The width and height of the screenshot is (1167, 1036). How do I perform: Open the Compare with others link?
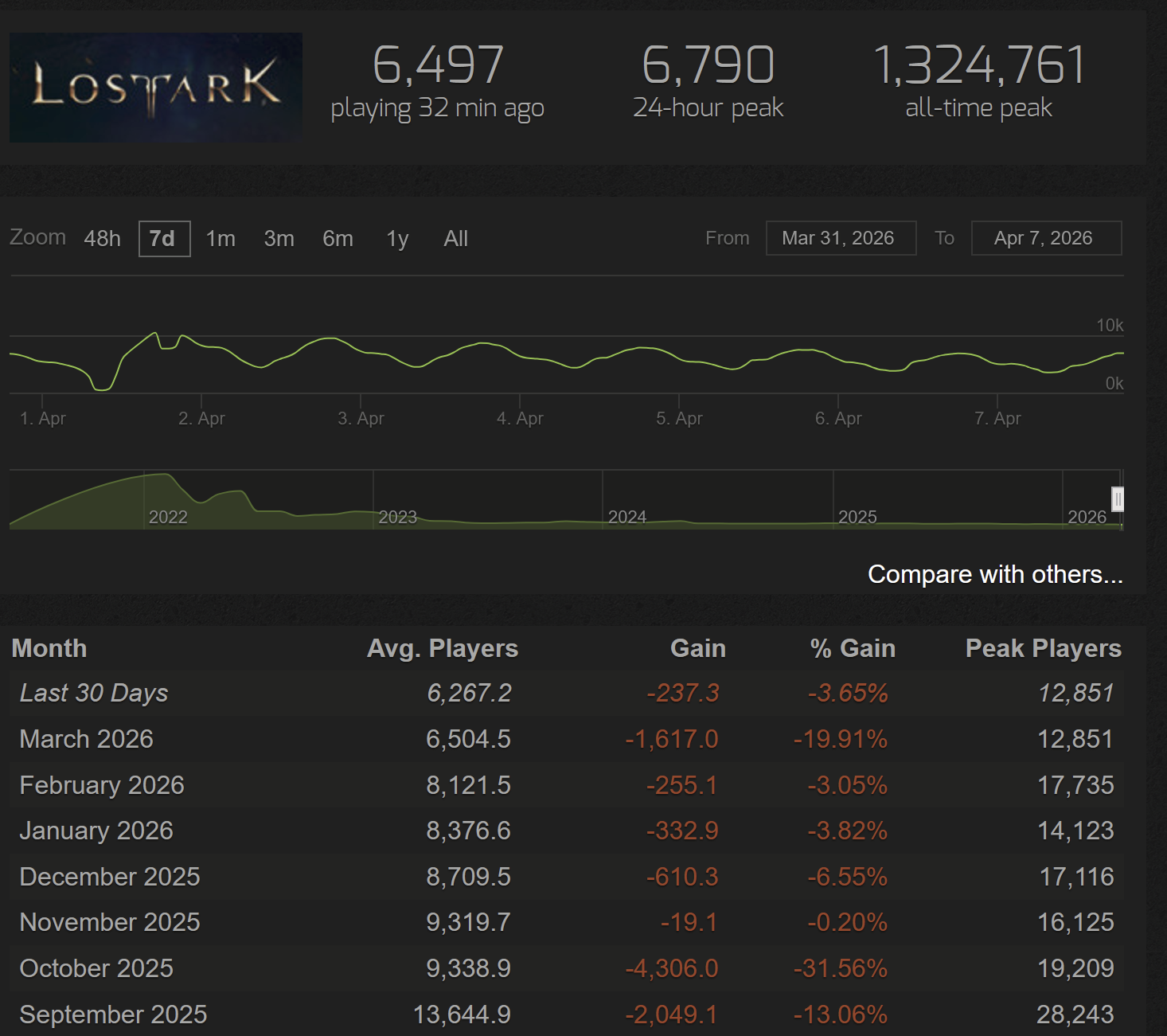click(x=994, y=574)
